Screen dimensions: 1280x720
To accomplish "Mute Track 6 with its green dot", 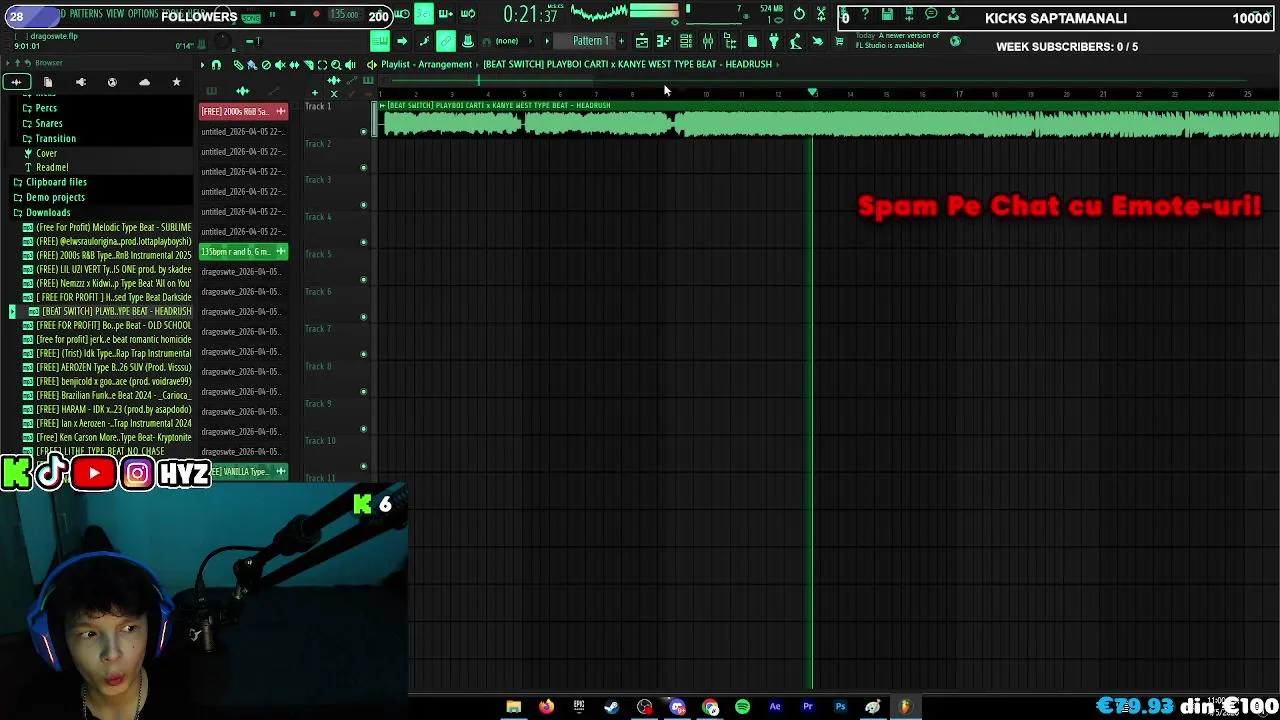I will click(363, 316).
